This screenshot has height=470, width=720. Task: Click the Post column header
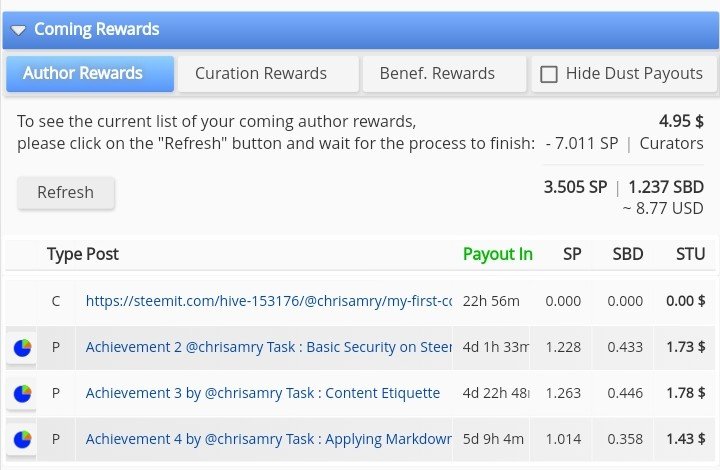click(x=102, y=254)
